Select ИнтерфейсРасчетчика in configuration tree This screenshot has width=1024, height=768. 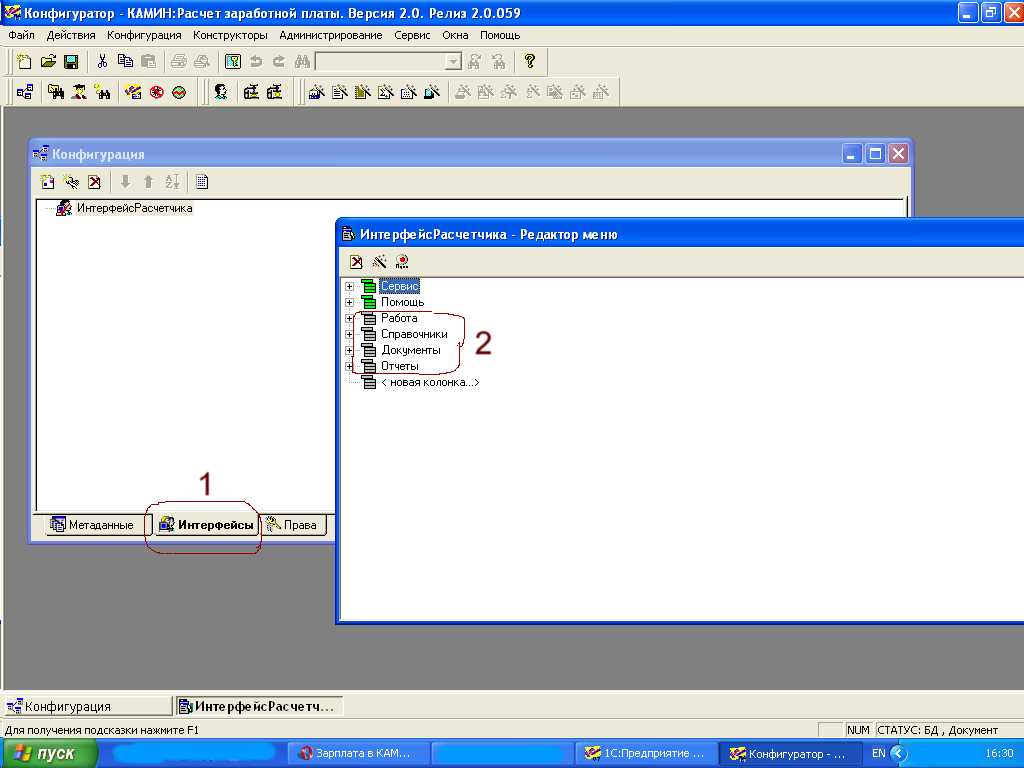pos(134,208)
